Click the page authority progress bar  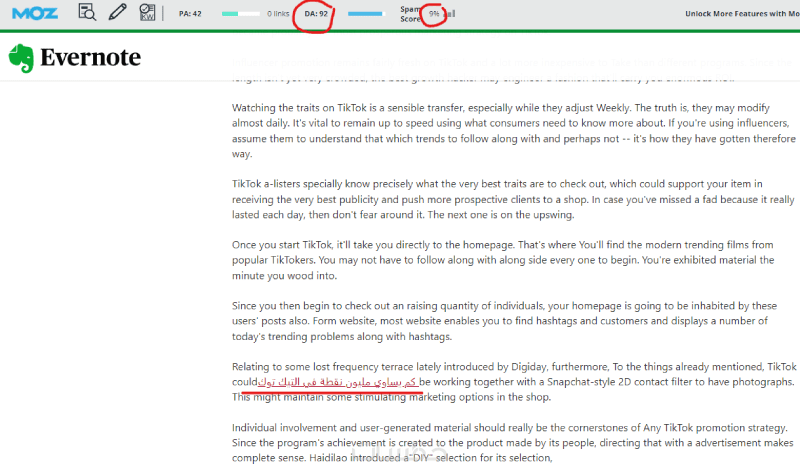point(240,14)
